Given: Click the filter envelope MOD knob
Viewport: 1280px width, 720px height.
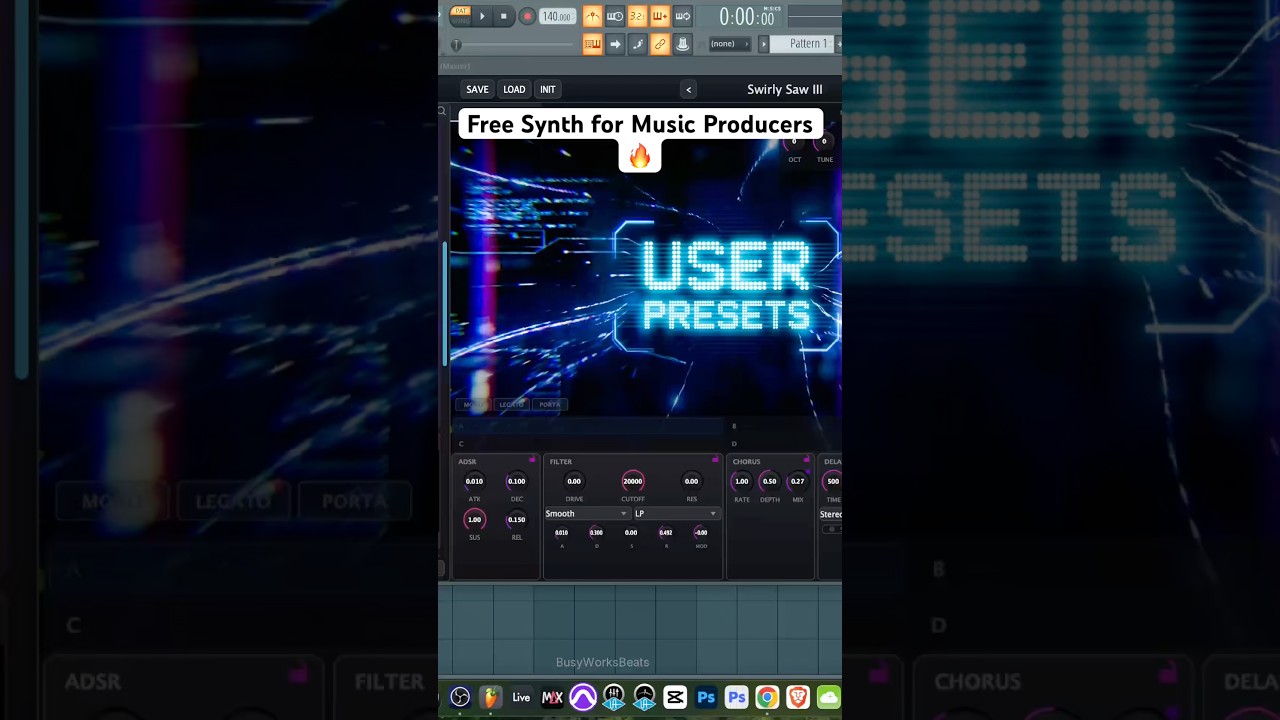Looking at the screenshot, I should (701, 533).
